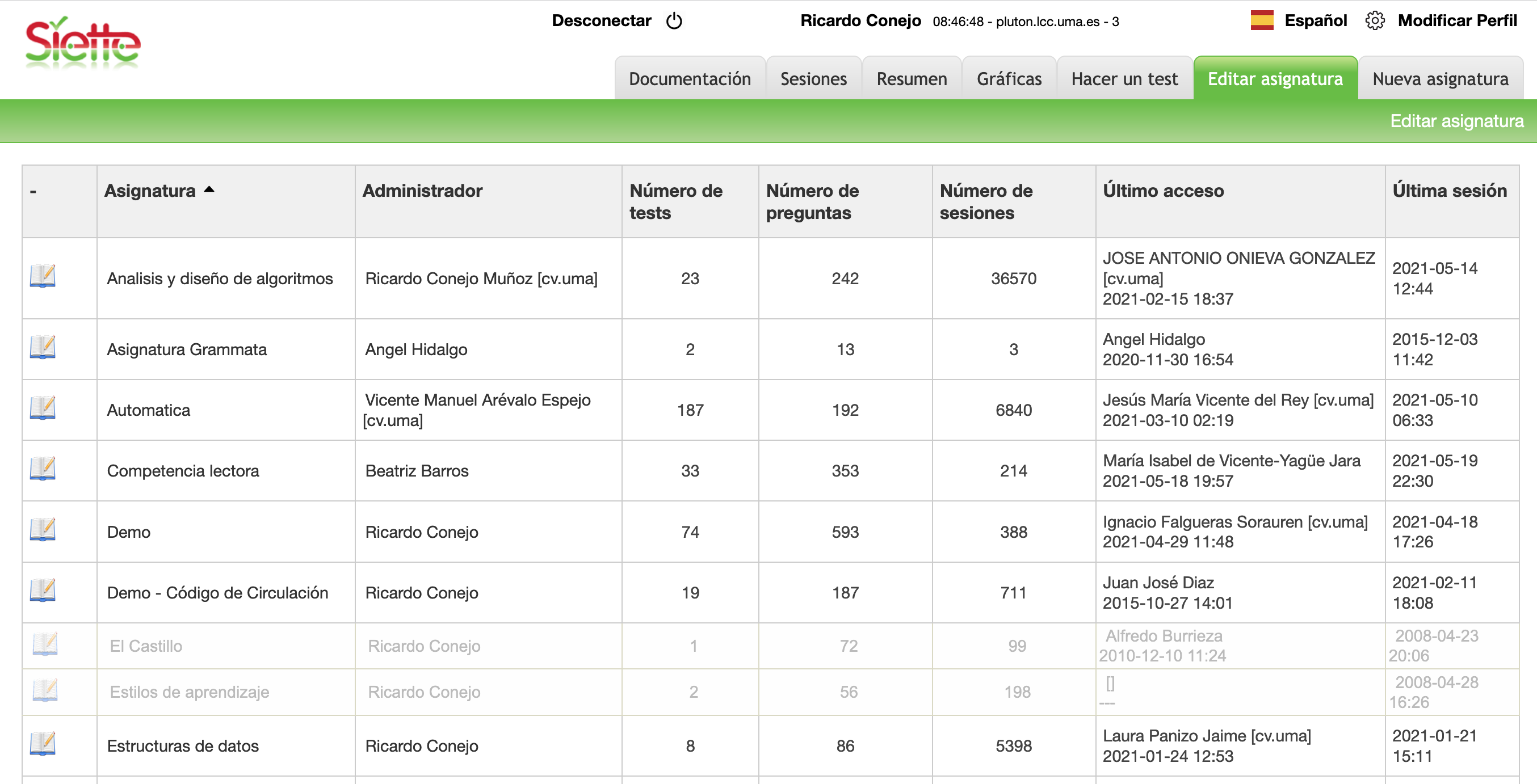Open edit icon beside Automatica
This screenshot has width=1537, height=784.
43,408
